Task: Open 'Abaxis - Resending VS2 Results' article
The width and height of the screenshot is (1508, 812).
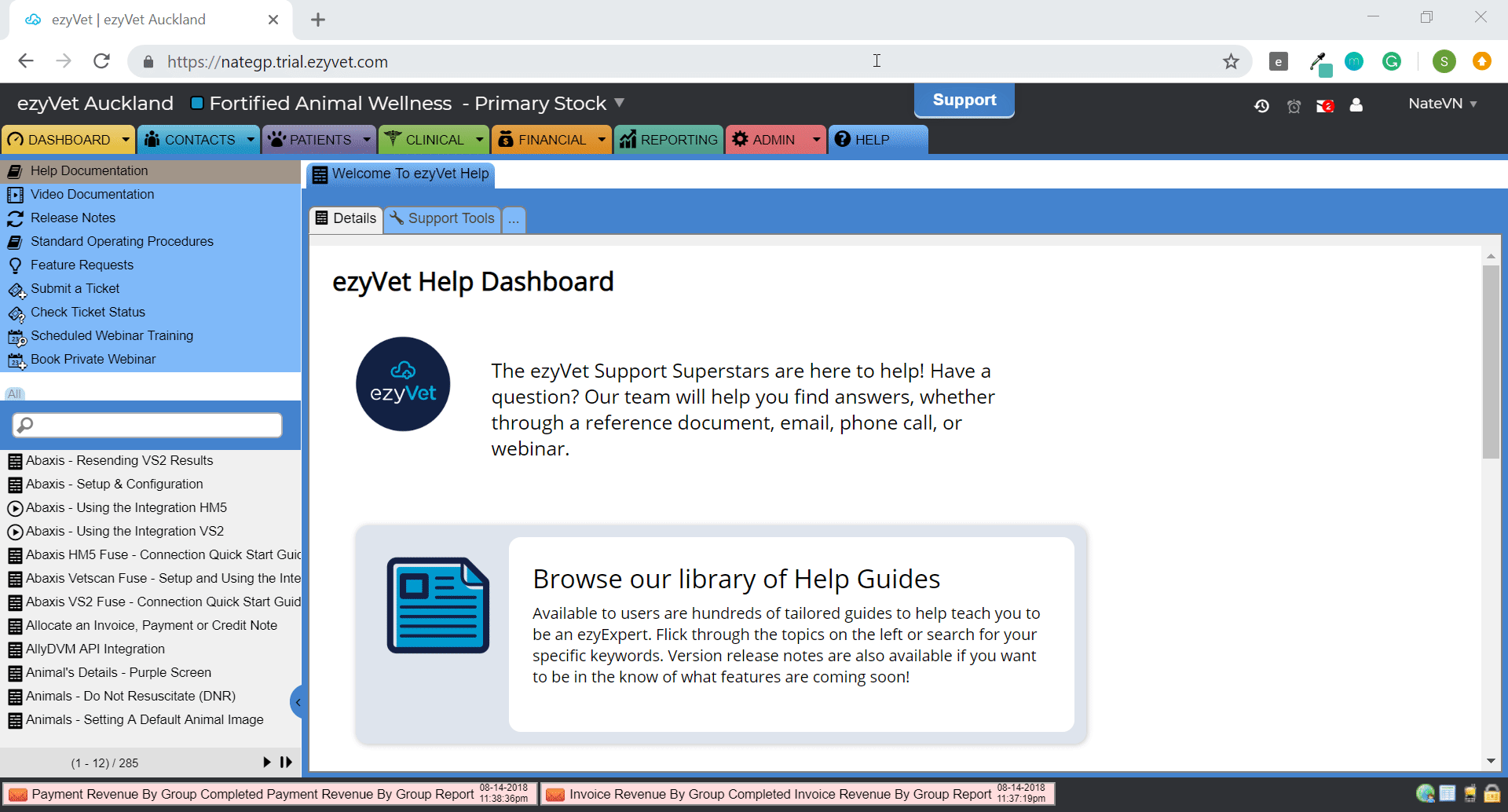Action: tap(119, 461)
